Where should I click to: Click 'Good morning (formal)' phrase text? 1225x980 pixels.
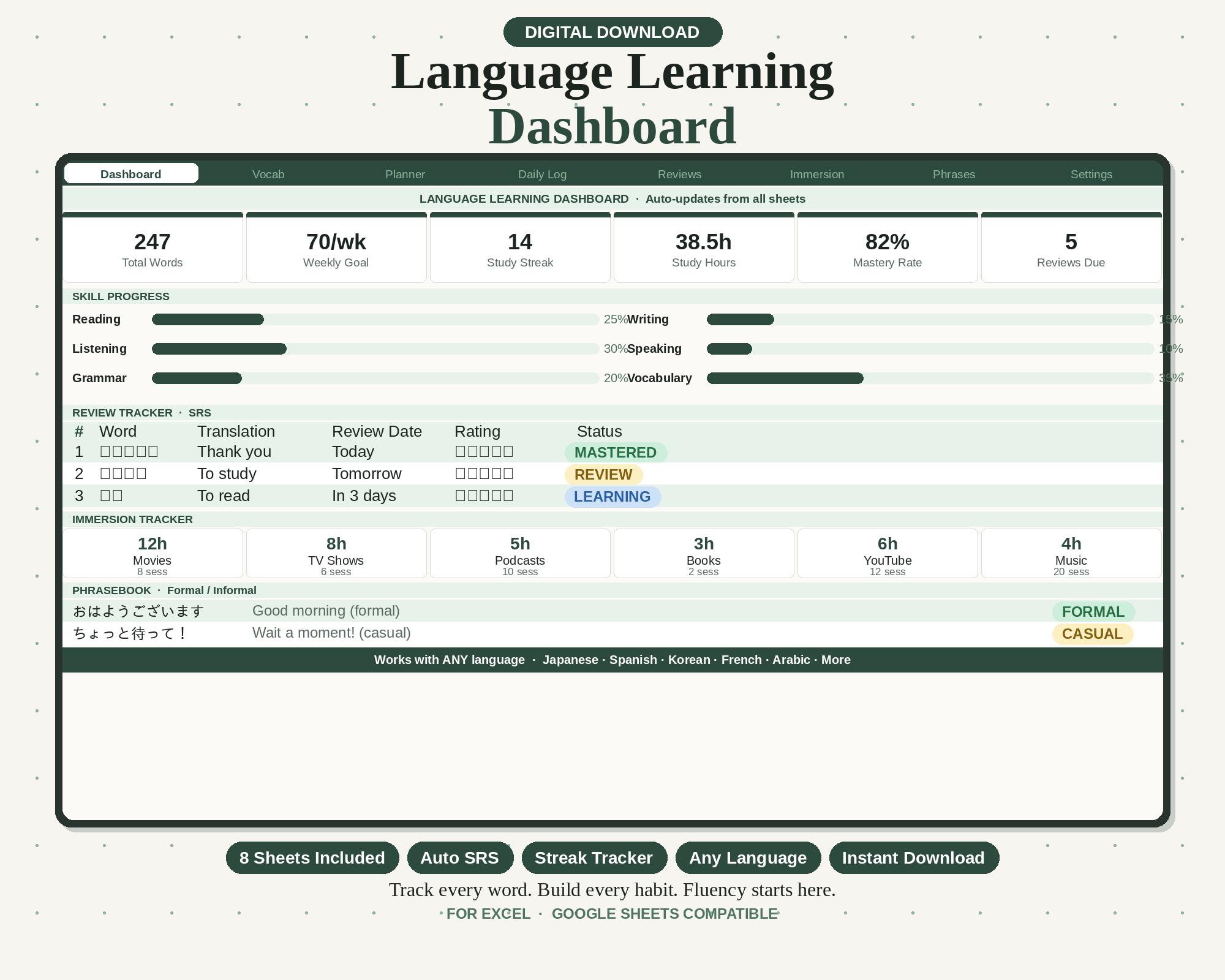326,611
